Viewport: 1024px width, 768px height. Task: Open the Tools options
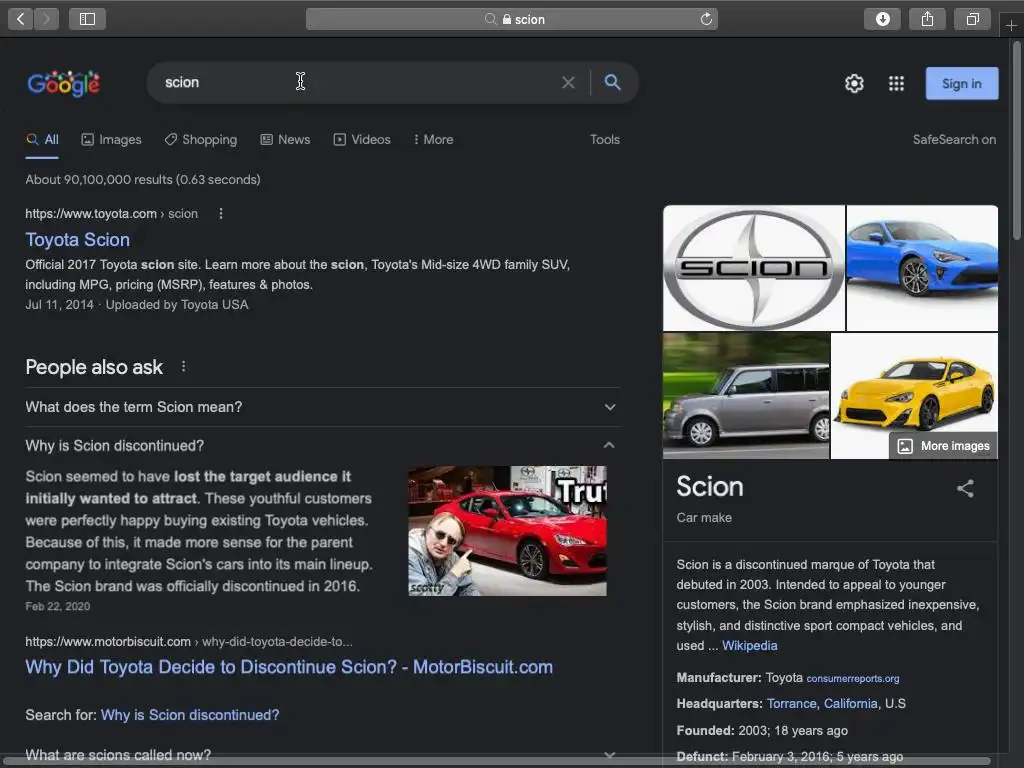[605, 139]
